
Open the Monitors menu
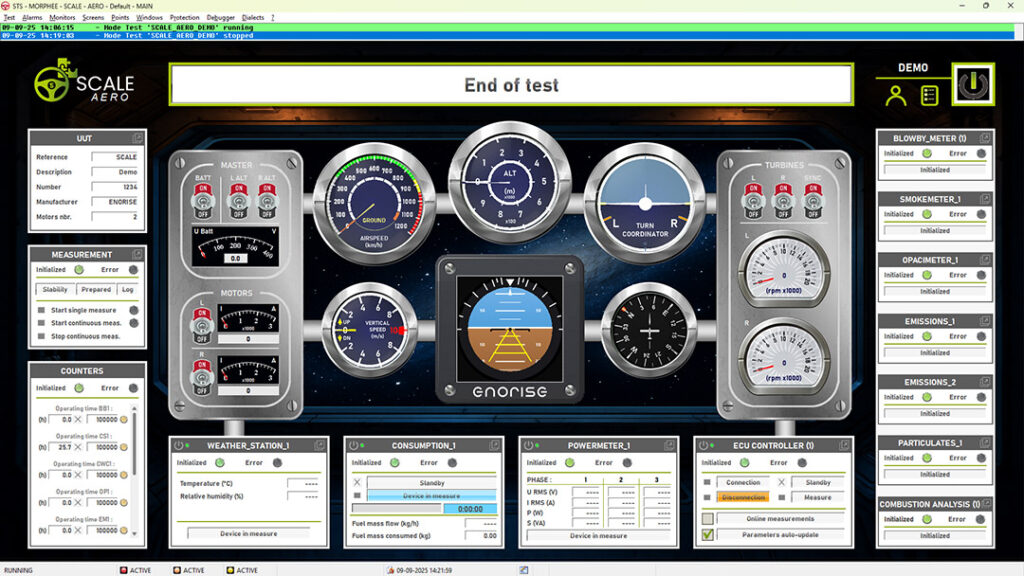62,18
